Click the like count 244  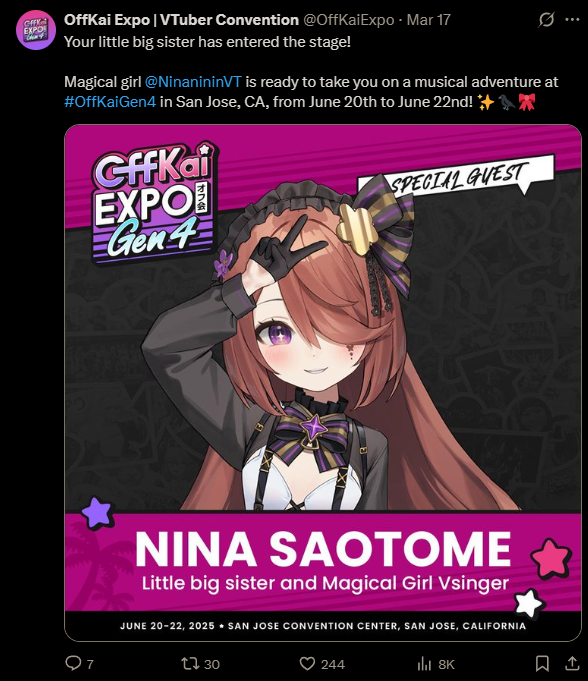[x=333, y=664]
